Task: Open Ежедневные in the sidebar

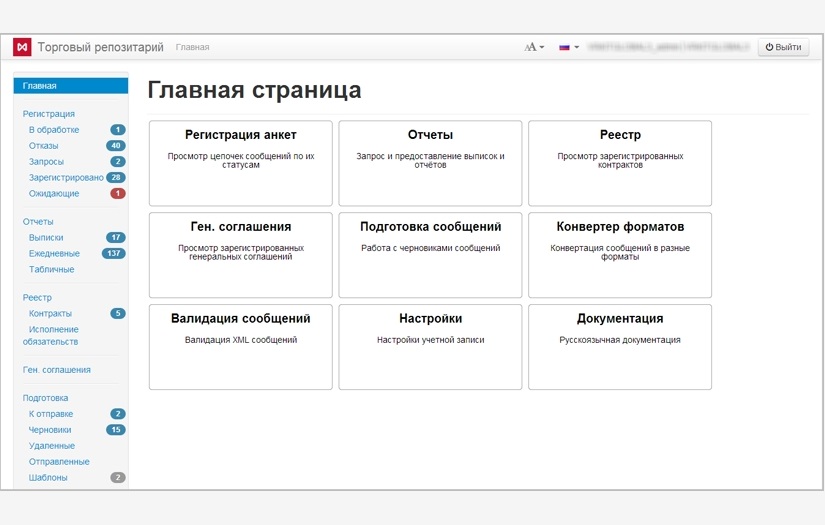Action: (x=54, y=254)
